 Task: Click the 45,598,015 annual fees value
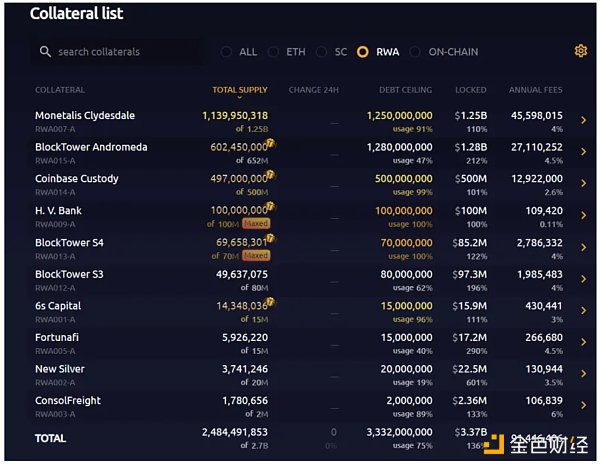pos(536,116)
